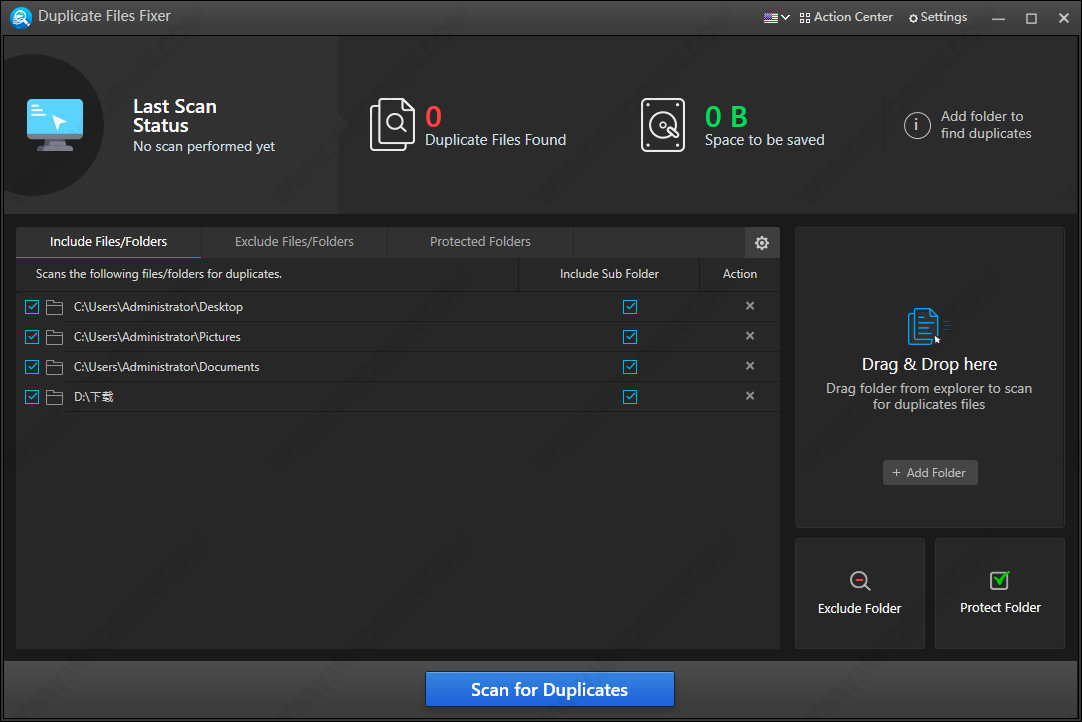Remove the Documents folder using its X

pos(750,366)
